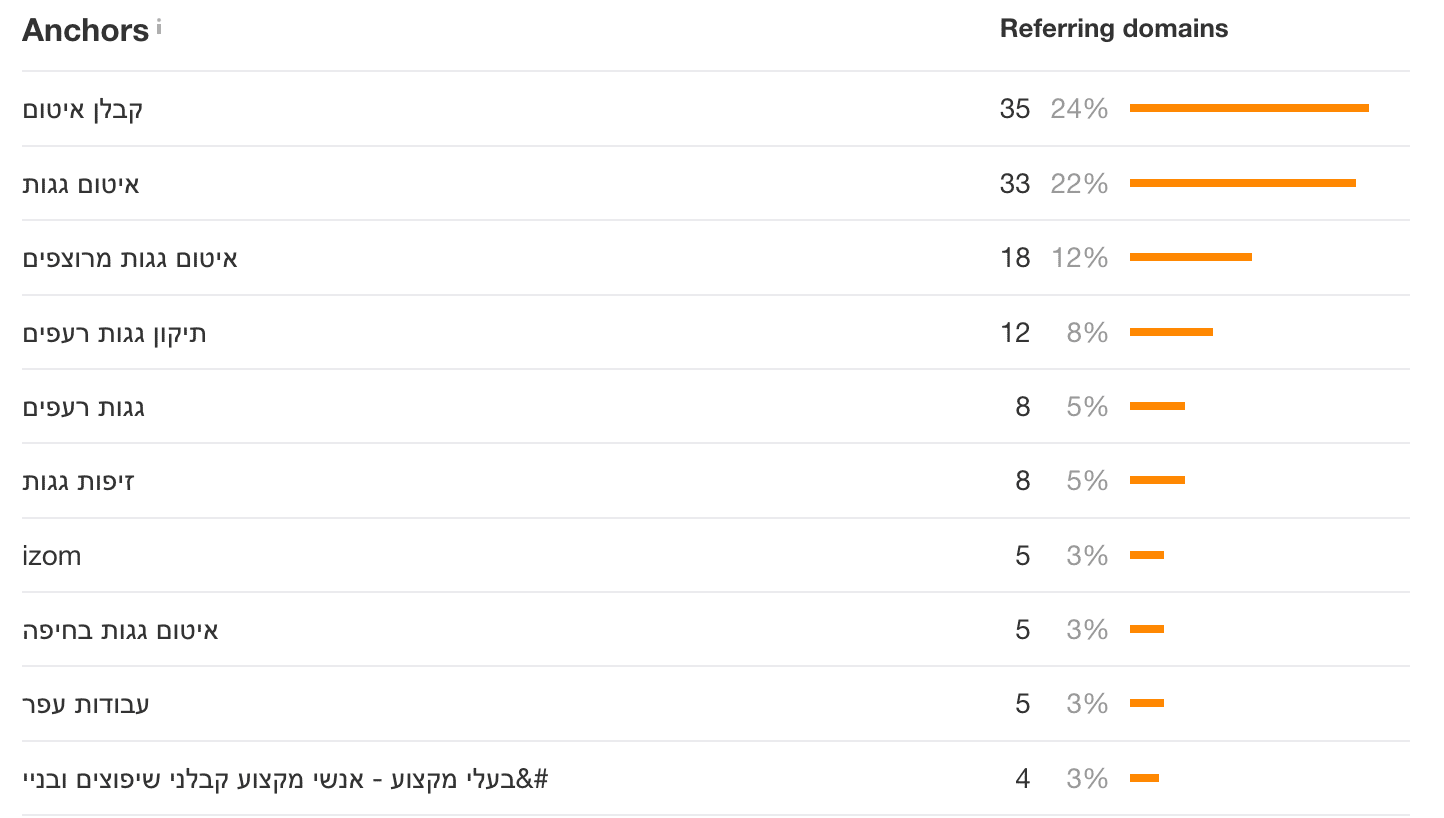Click the זיפות גגות anchor
Screen dimensions: 1444x818
pyautogui.click(x=79, y=481)
